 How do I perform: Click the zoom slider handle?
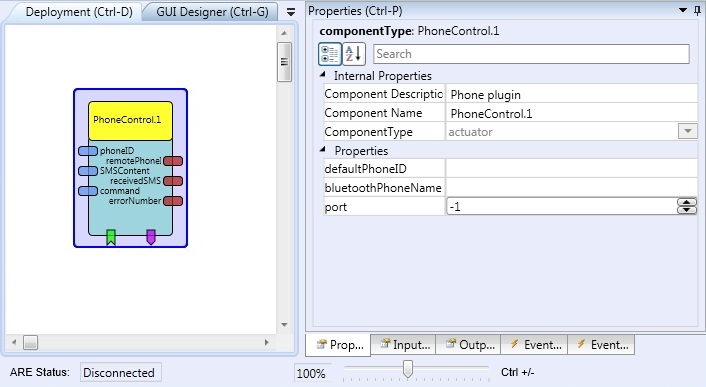pyautogui.click(x=407, y=368)
